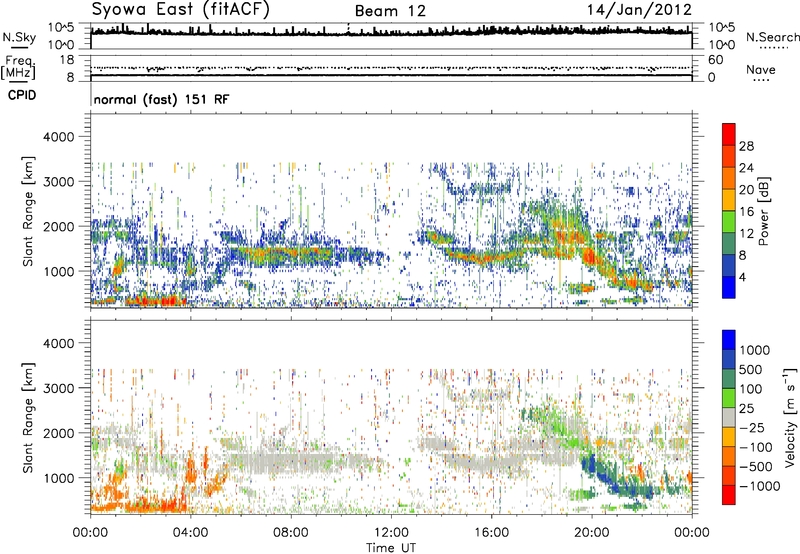Select the 'Beam 12' heading

(x=390, y=11)
